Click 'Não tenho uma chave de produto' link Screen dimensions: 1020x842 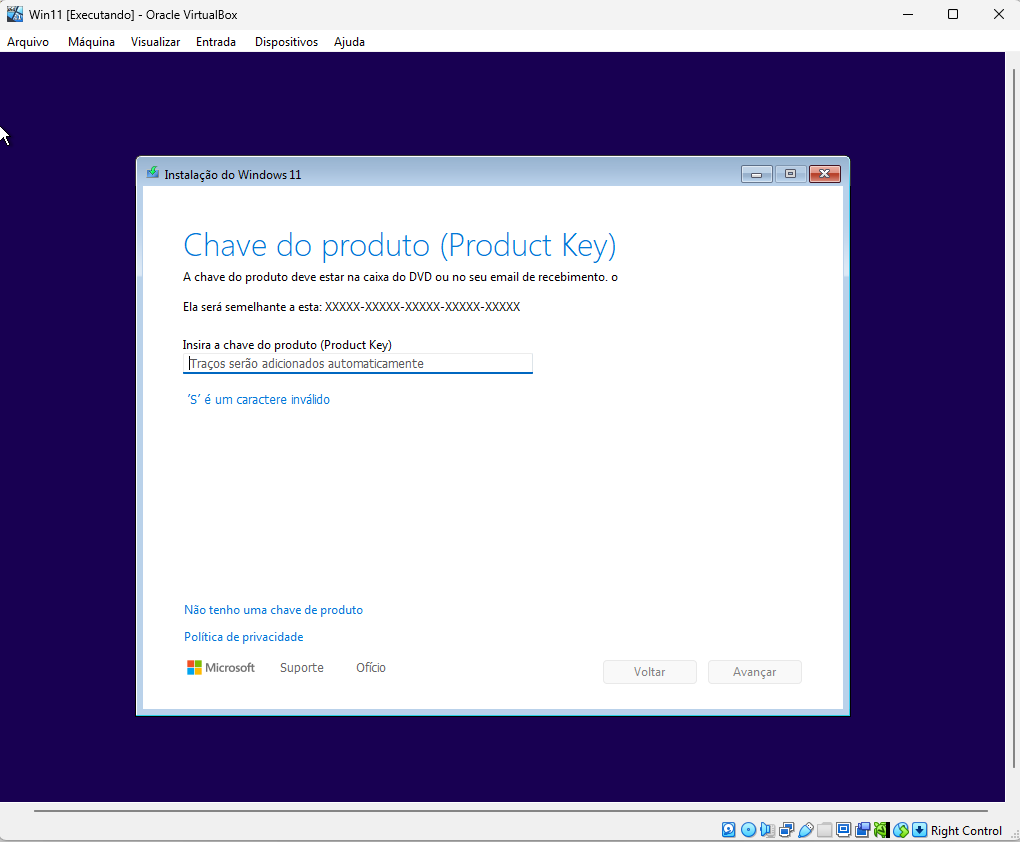(273, 610)
